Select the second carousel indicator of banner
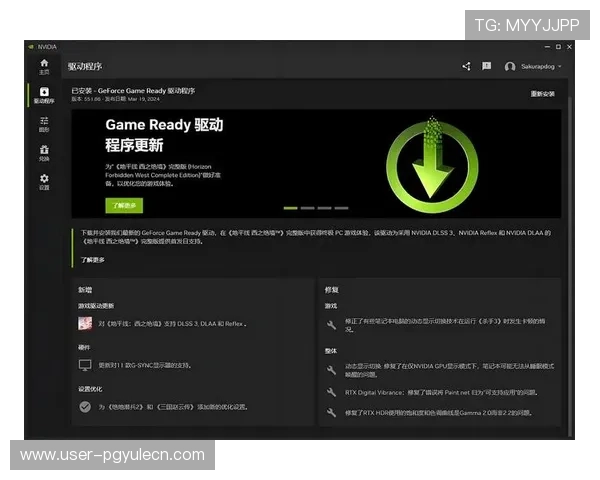Screen dimensions: 600x480 coord(307,208)
